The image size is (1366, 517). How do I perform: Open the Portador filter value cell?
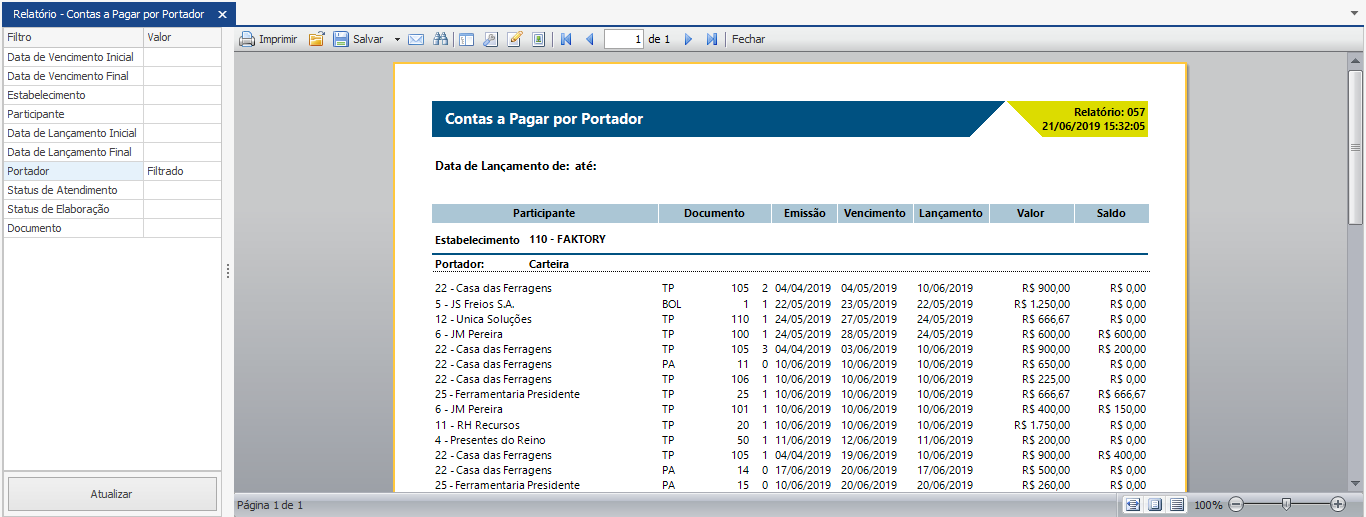tap(182, 171)
